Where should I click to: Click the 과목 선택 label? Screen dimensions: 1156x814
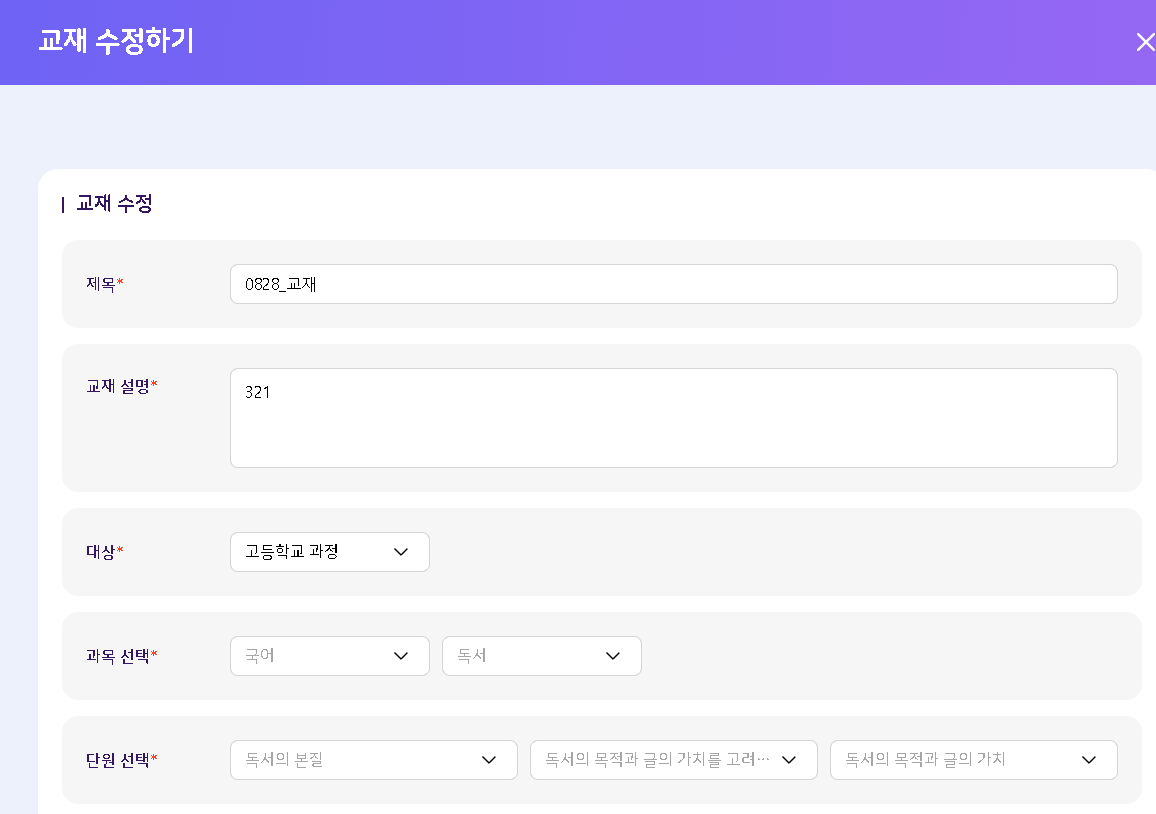click(x=121, y=656)
